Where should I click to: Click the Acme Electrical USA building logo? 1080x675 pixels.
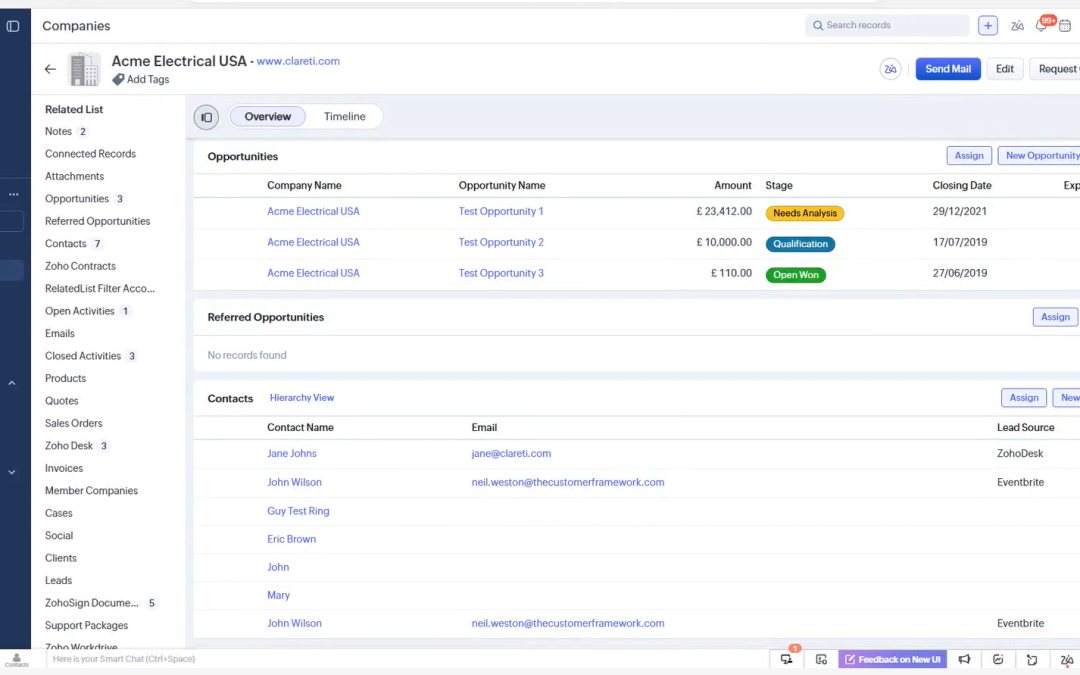coord(84,69)
